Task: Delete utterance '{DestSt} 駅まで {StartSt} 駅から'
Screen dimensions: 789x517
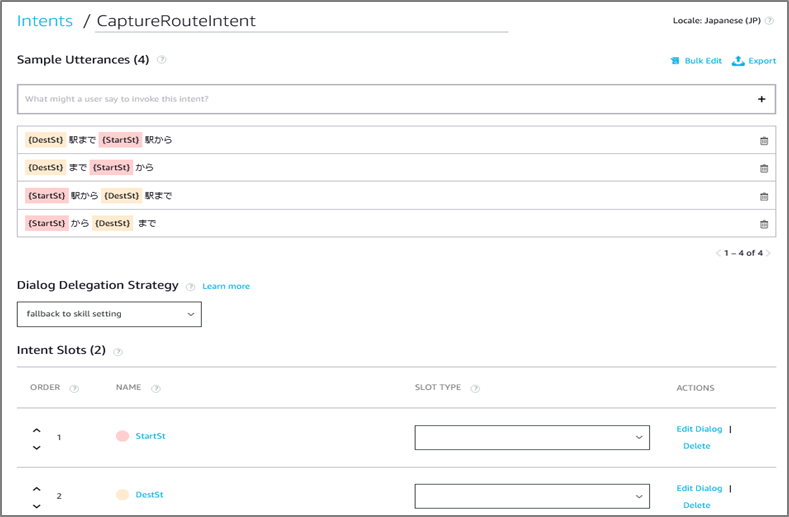Action: (x=764, y=141)
